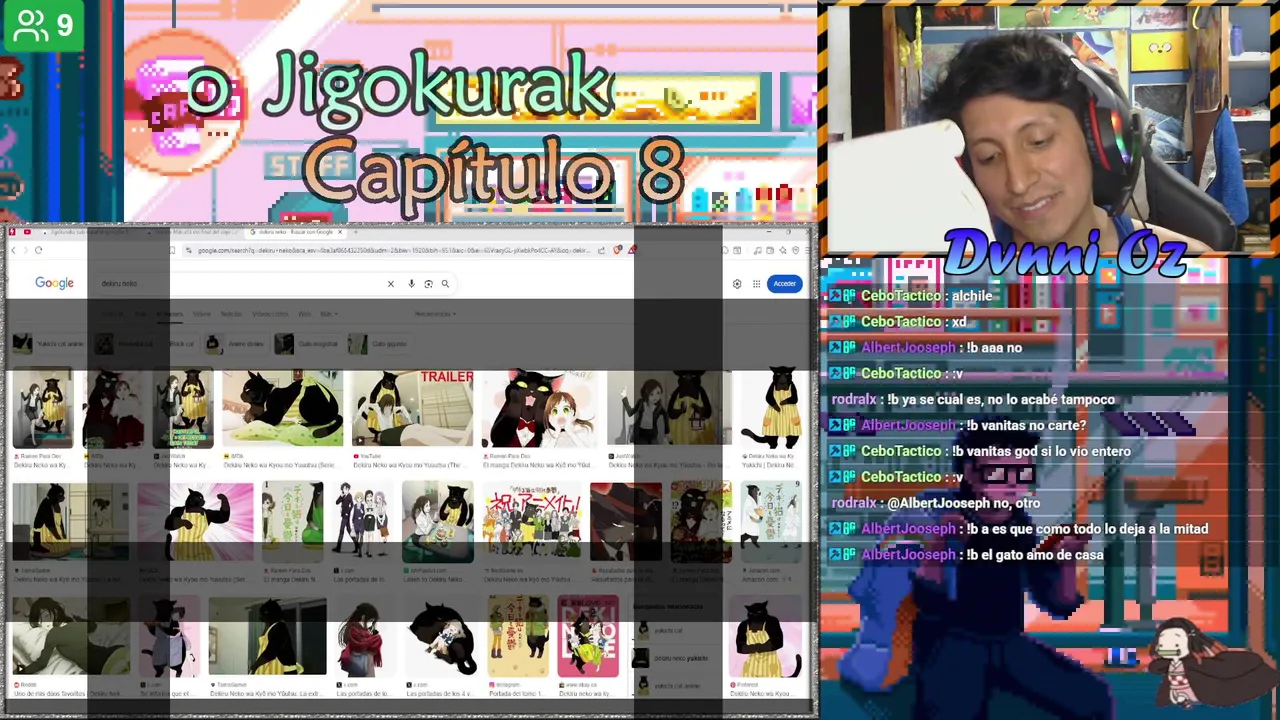Open the Google apps grid icon
Screen dimensions: 1280x720
(756, 284)
